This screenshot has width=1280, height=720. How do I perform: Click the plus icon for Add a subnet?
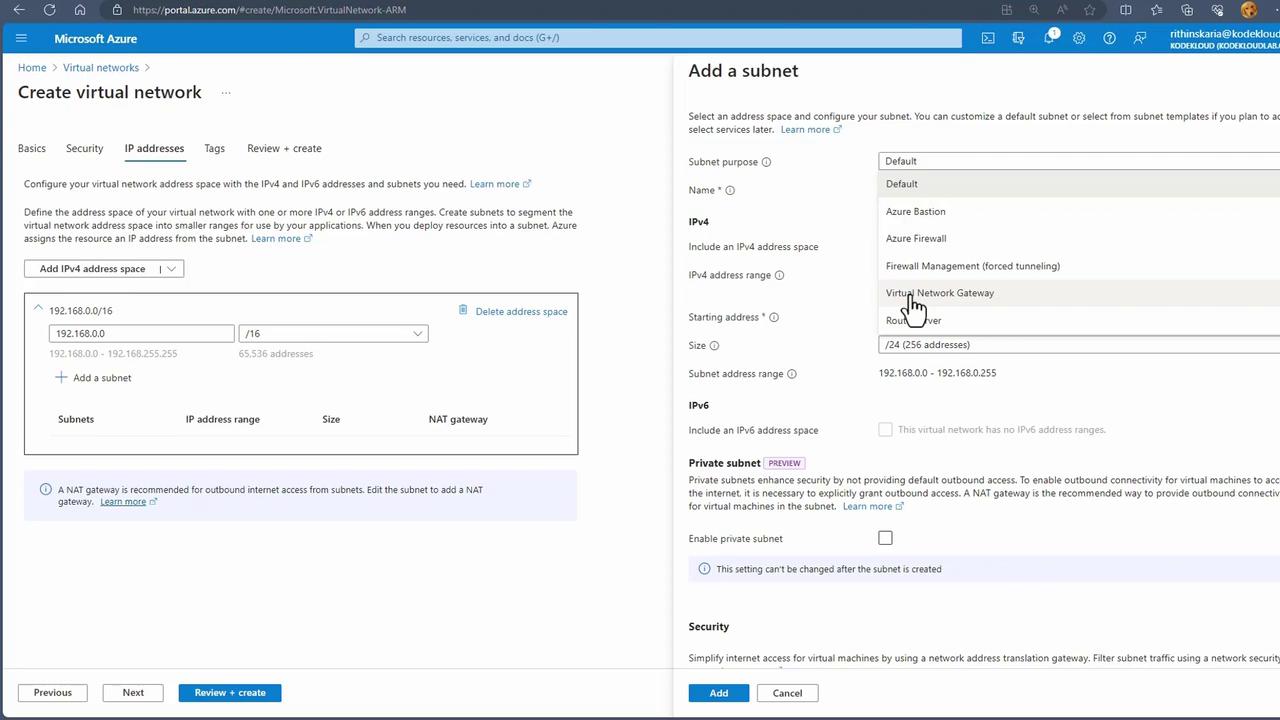pos(61,377)
